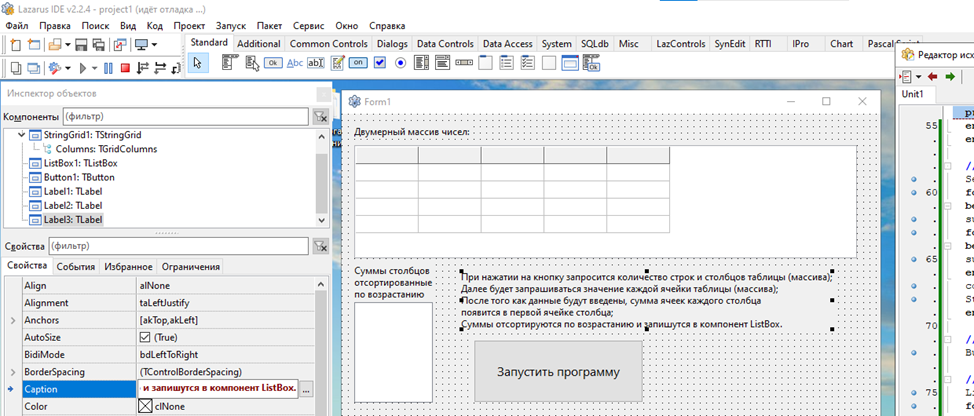Image resolution: width=974 pixels, height=416 pixels.
Task: Expand the Anchors property
Action: point(12,320)
